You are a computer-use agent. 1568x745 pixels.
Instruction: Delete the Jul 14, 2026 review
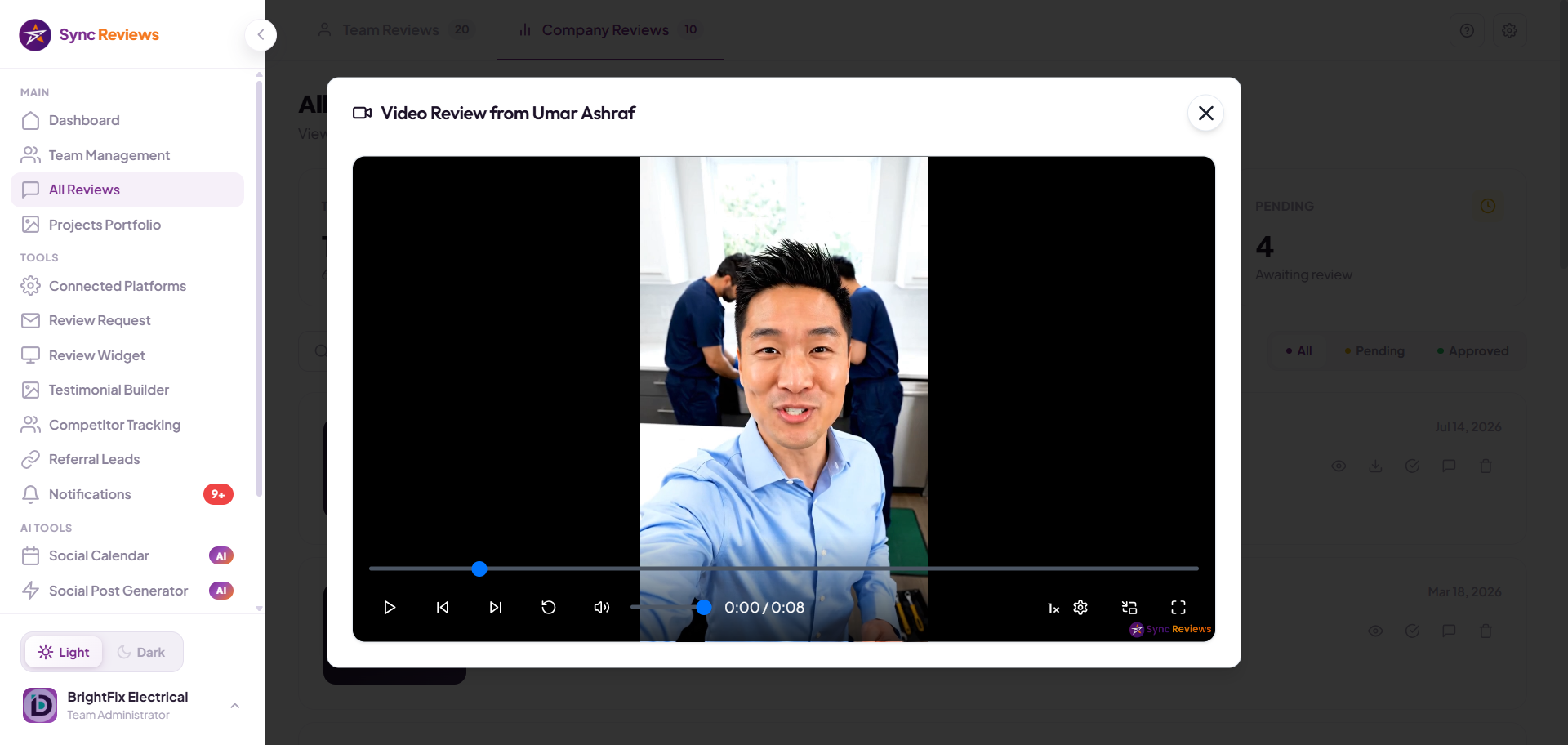coord(1486,466)
